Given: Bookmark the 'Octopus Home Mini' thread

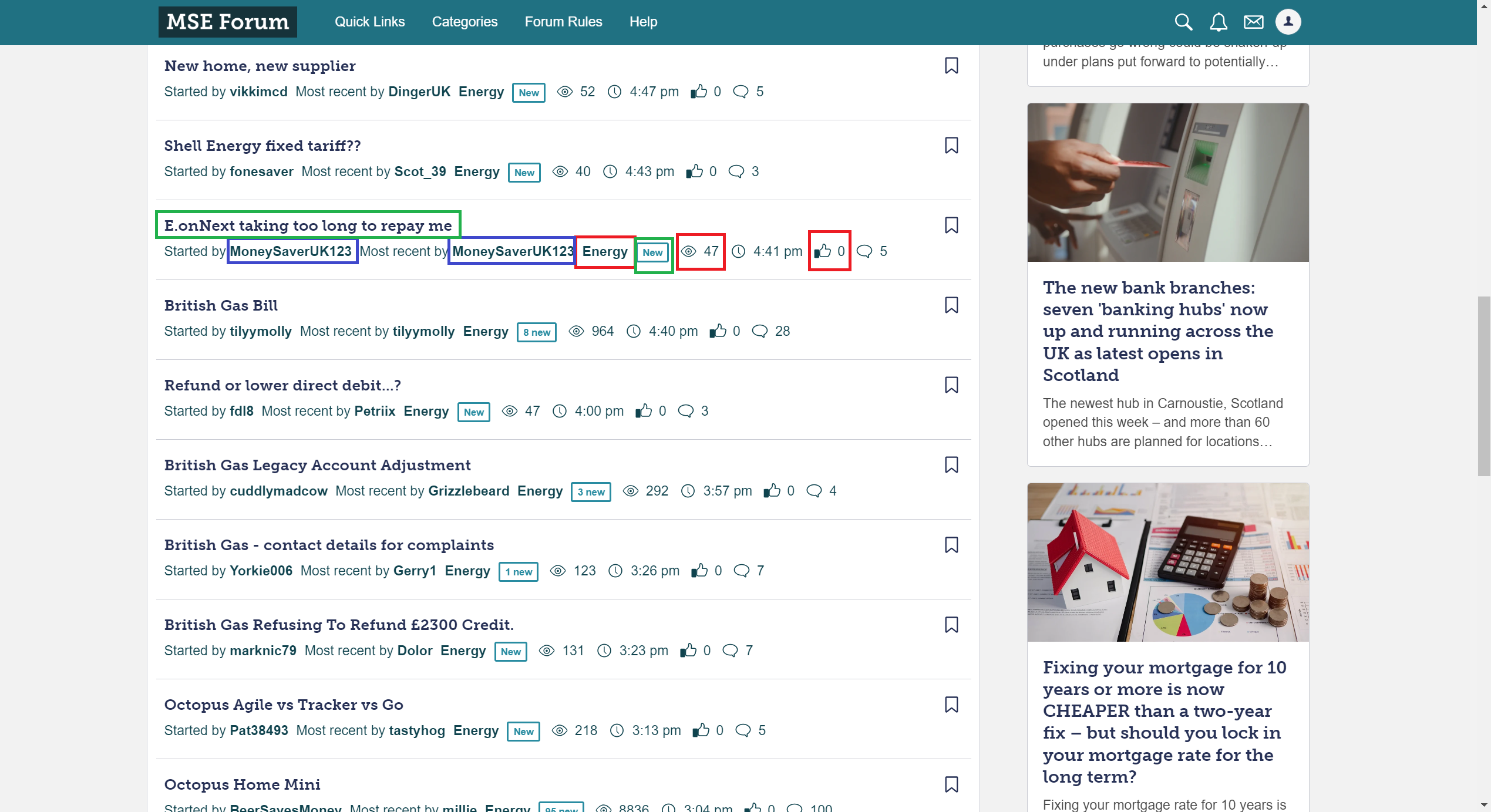Looking at the screenshot, I should [x=951, y=784].
